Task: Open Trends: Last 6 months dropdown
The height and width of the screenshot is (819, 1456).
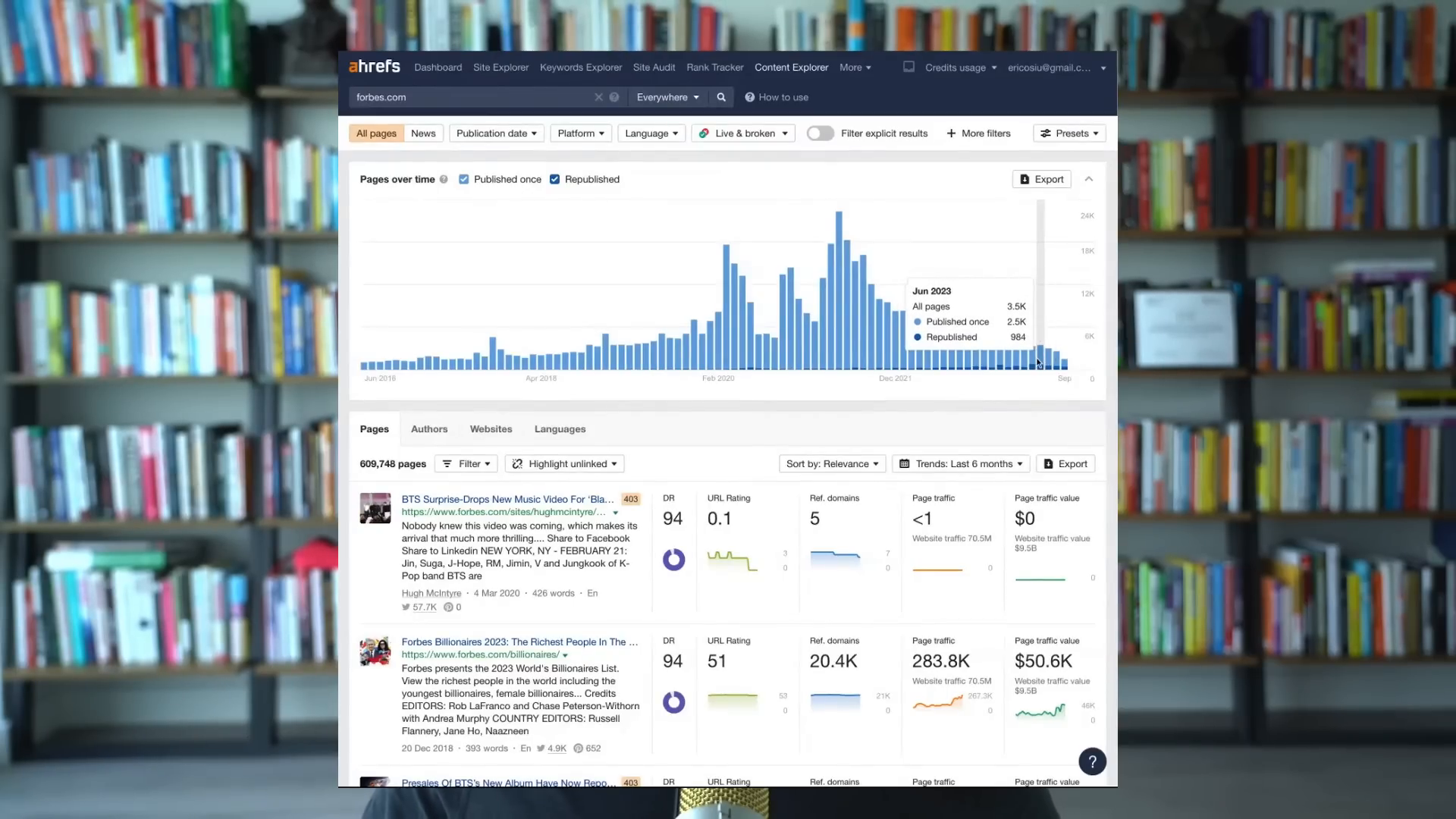Action: pos(961,463)
